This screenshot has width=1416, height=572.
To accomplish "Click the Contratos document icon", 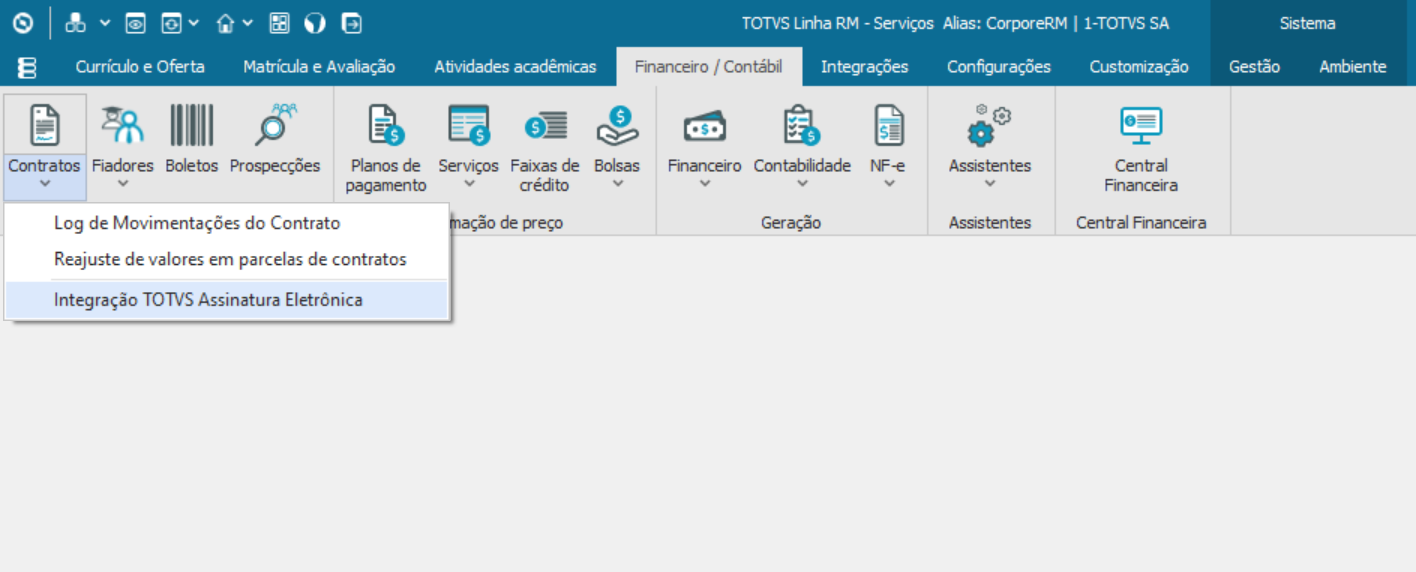I will 45,126.
